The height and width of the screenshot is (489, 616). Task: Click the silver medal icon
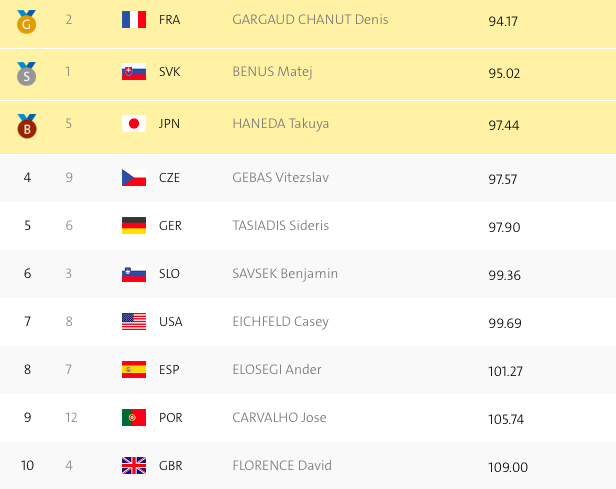coord(26,74)
